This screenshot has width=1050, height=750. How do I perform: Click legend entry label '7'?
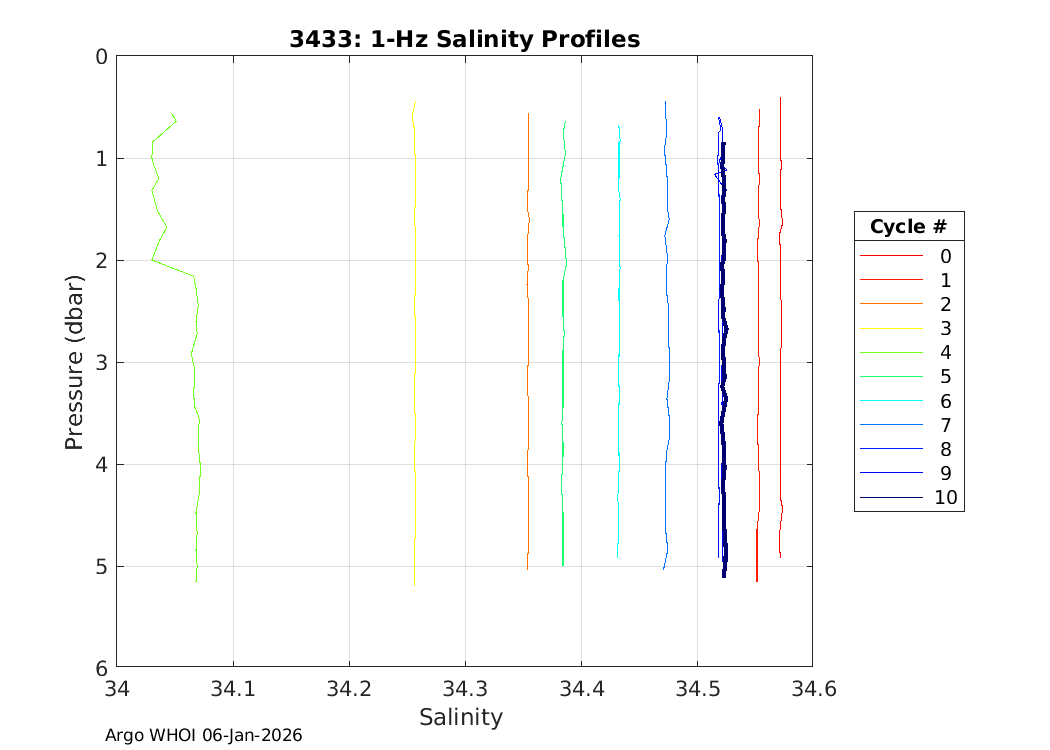(x=945, y=425)
